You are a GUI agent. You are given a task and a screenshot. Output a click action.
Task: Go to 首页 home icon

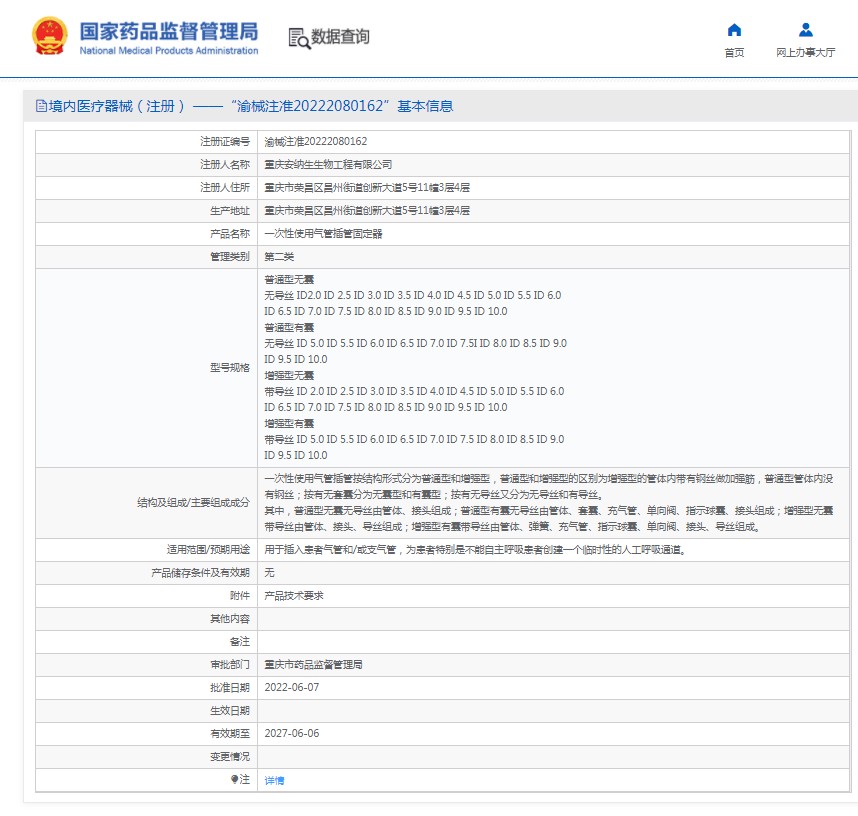[x=734, y=30]
